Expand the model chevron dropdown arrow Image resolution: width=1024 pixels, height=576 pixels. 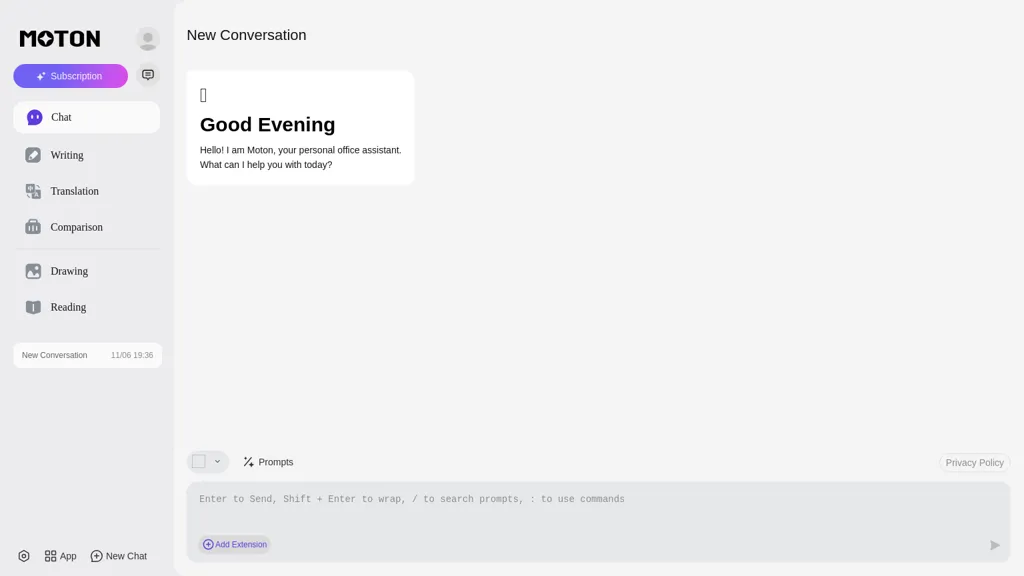tap(217, 462)
